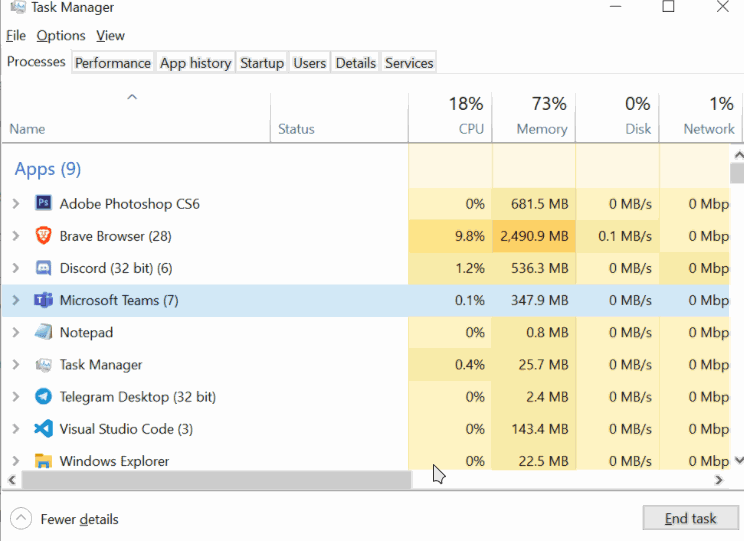This screenshot has width=744, height=541.
Task: Click the Brave Browser lion icon
Action: pos(43,235)
